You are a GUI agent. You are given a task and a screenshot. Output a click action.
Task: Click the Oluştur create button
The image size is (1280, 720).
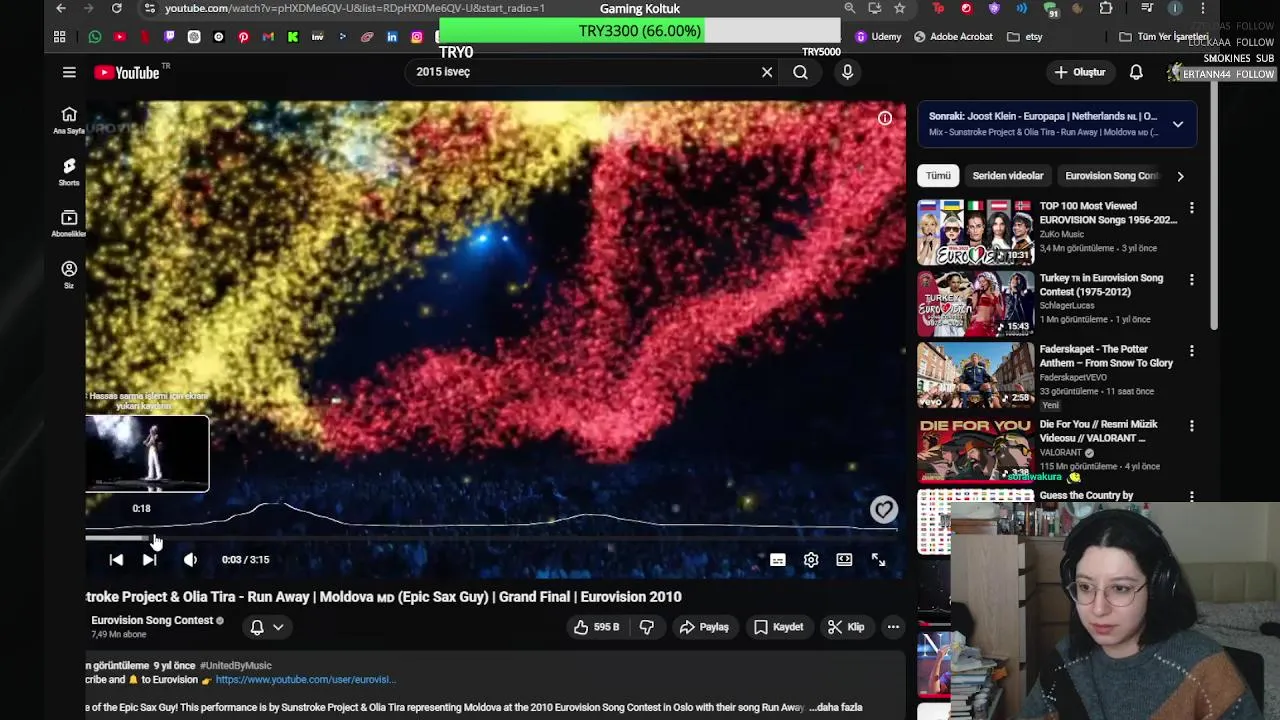1080,72
